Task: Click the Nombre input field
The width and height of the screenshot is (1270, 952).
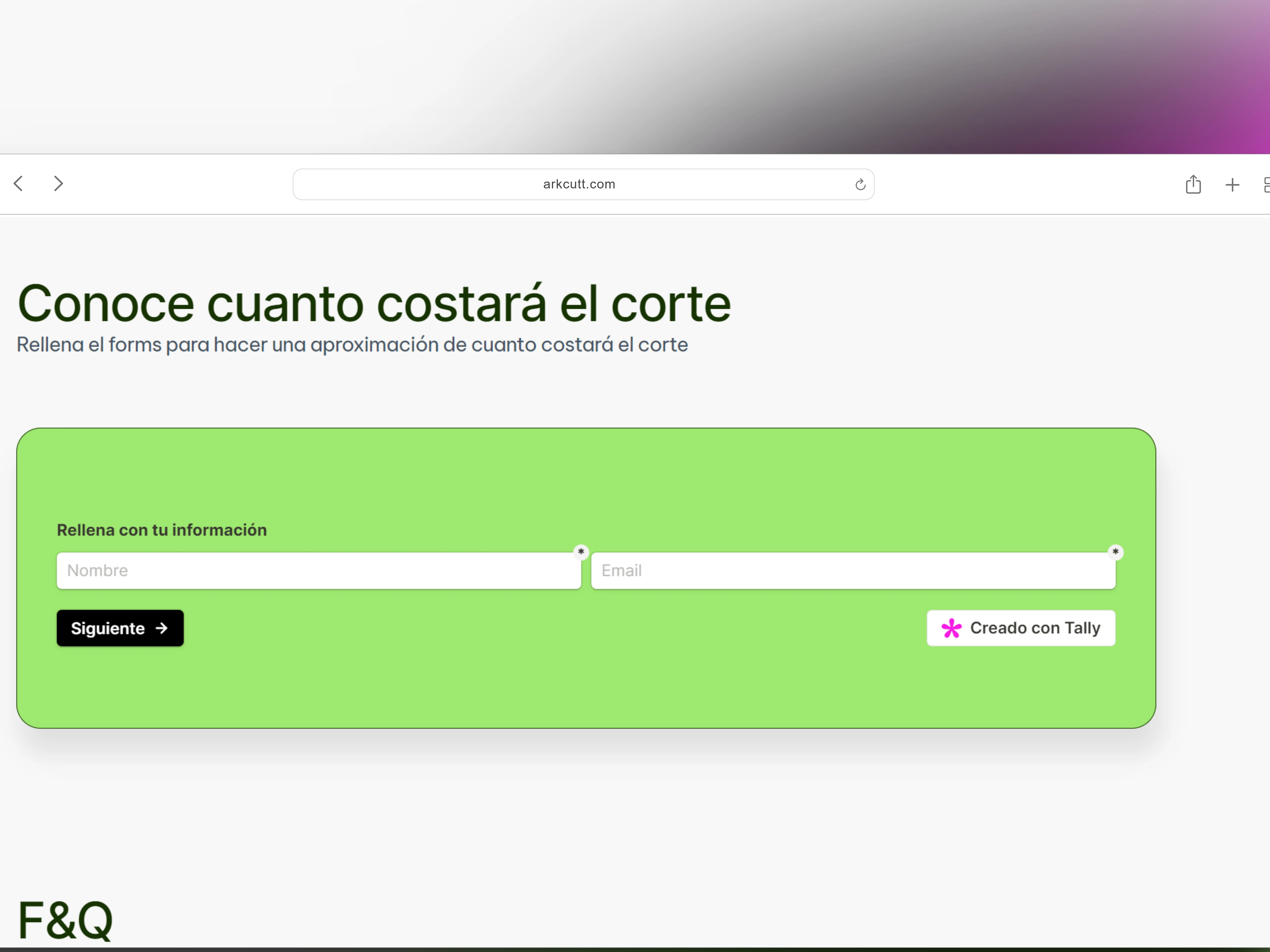Action: [319, 570]
